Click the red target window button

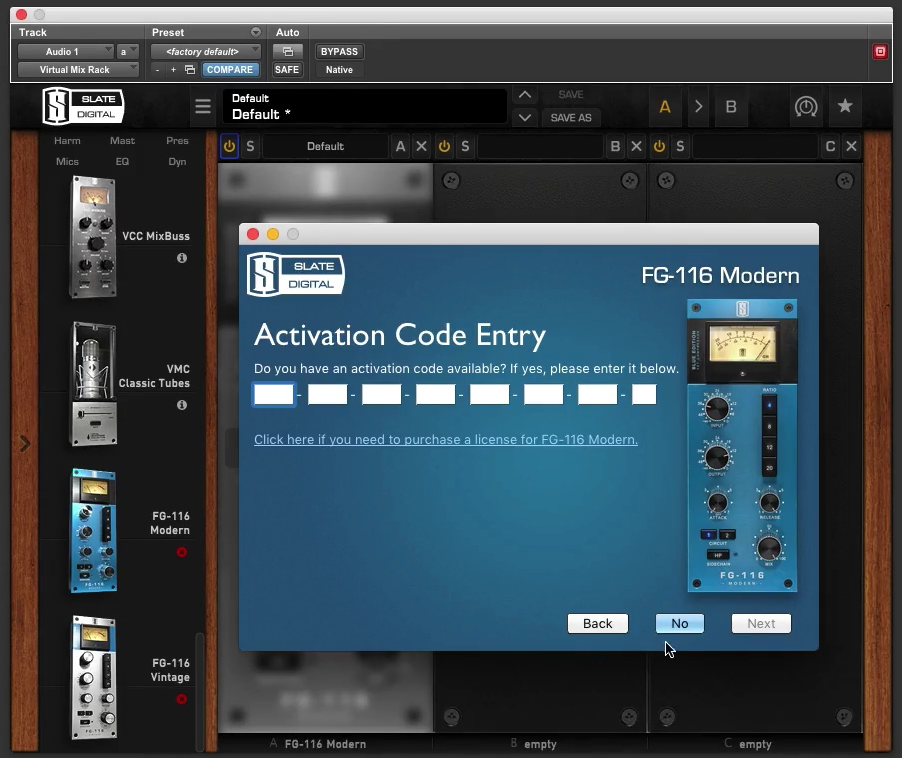coord(880,52)
